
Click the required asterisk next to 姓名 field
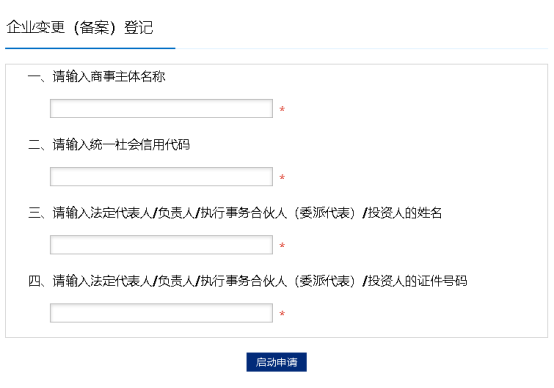(282, 245)
